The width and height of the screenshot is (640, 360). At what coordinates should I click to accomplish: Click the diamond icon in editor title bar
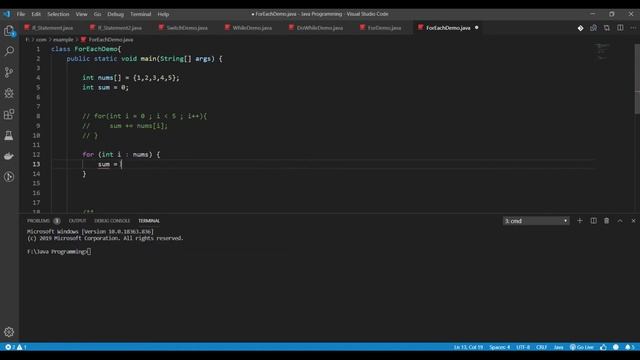click(580, 28)
